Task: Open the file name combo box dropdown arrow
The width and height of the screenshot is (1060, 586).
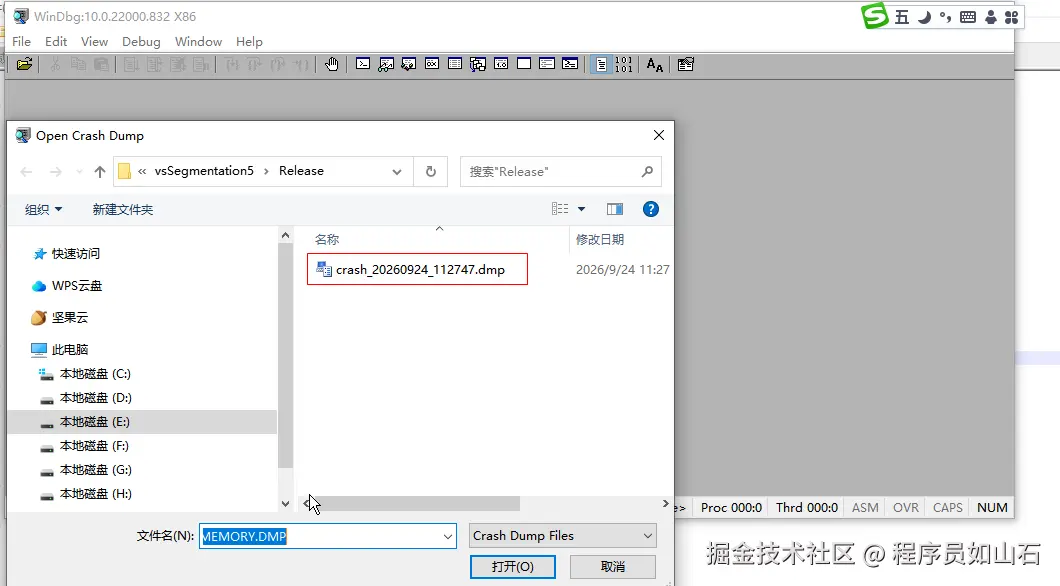Action: click(x=448, y=537)
